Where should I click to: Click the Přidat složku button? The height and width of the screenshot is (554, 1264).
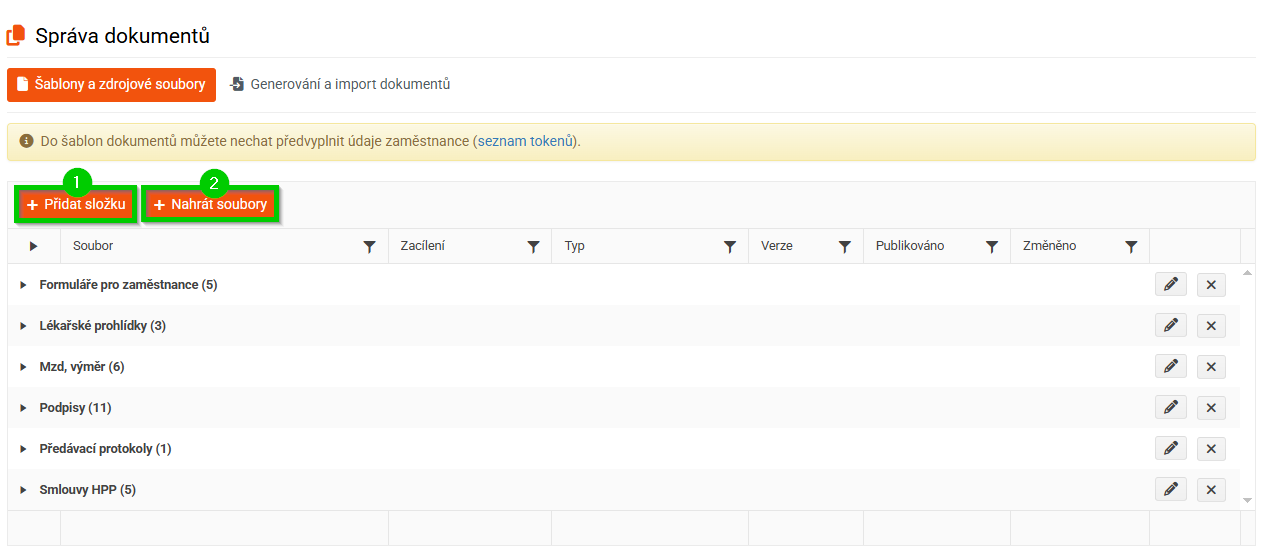pyautogui.click(x=76, y=205)
